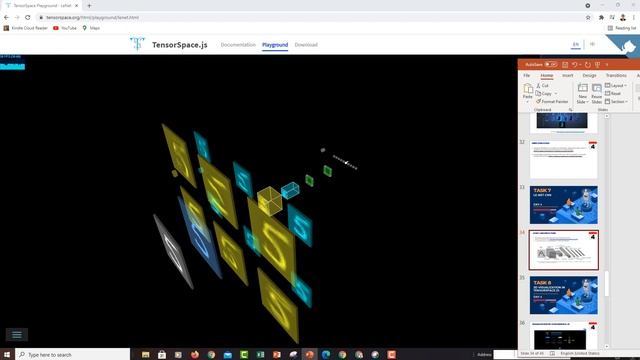This screenshot has width=640, height=360.
Task: Click the Save icon in PowerPoint title bar
Action: pyautogui.click(x=565, y=64)
